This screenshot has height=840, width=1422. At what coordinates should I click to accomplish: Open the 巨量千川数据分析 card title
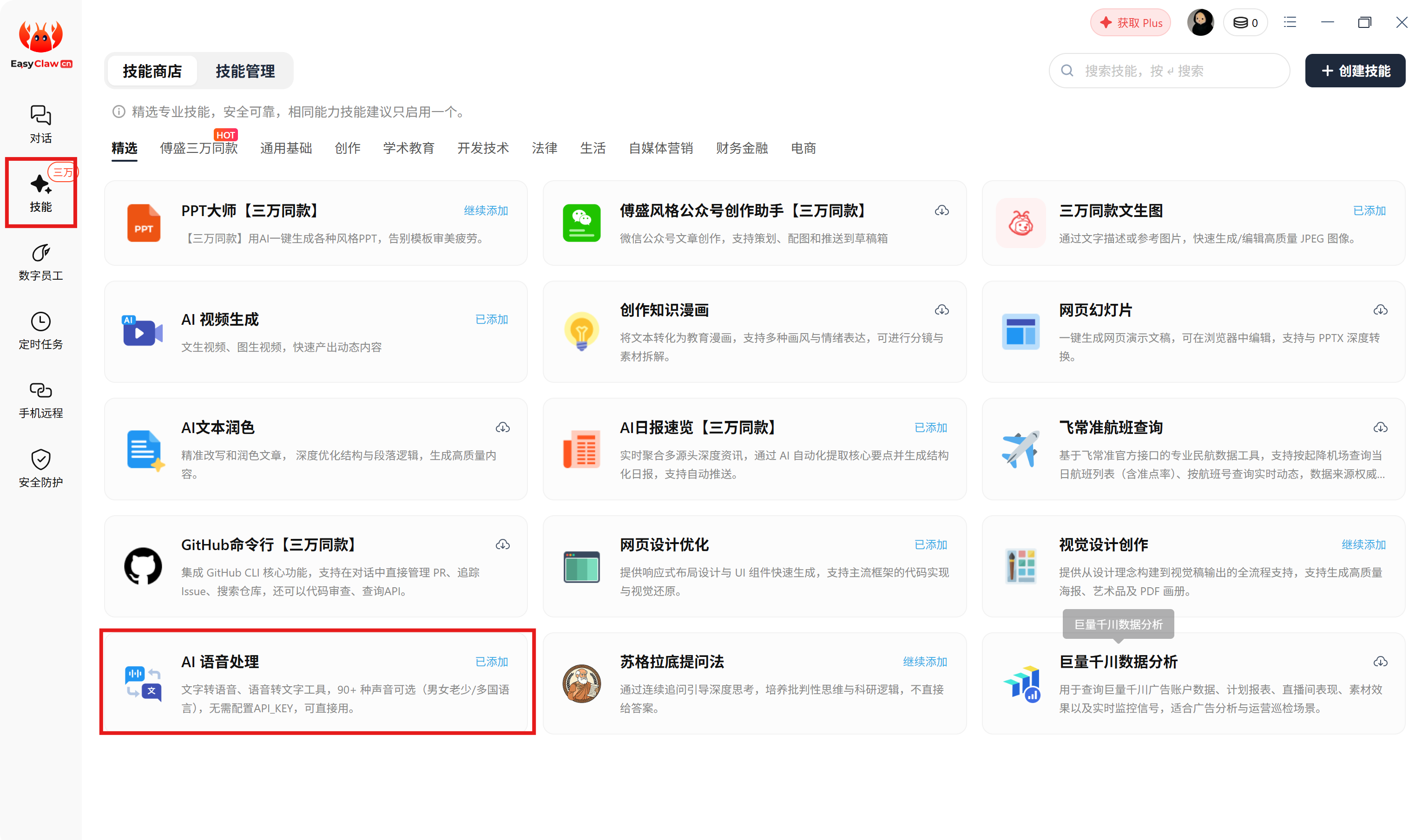pos(1118,662)
